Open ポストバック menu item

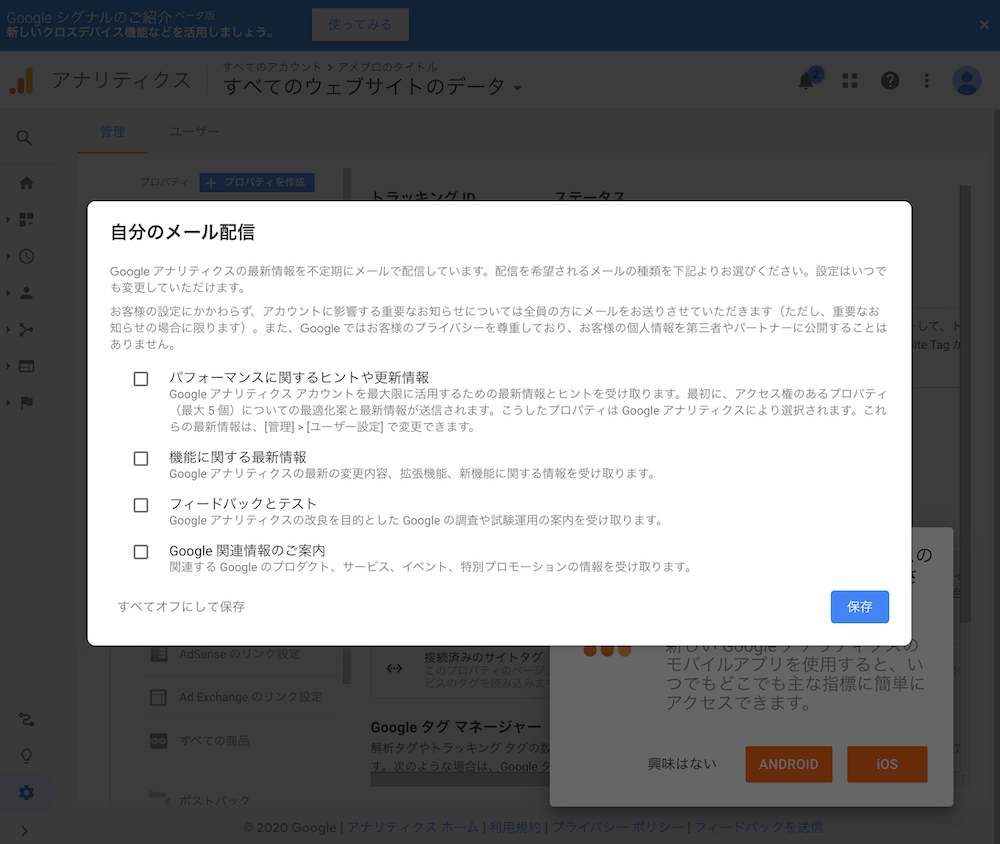(x=214, y=800)
